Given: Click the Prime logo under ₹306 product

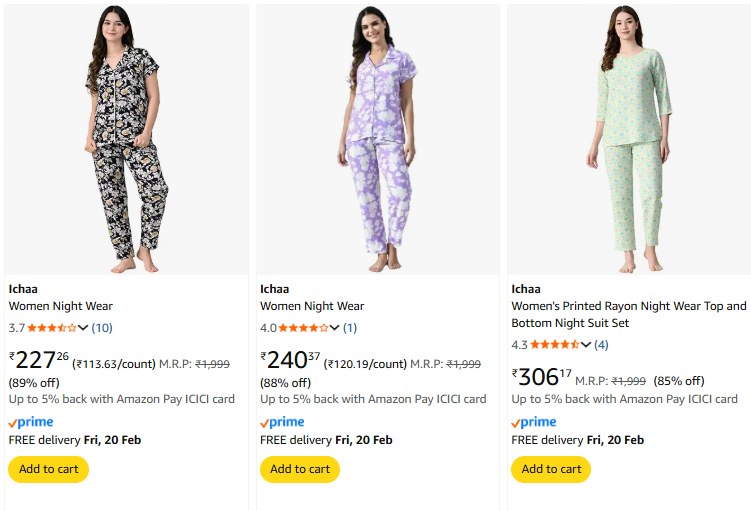Looking at the screenshot, I should point(533,422).
